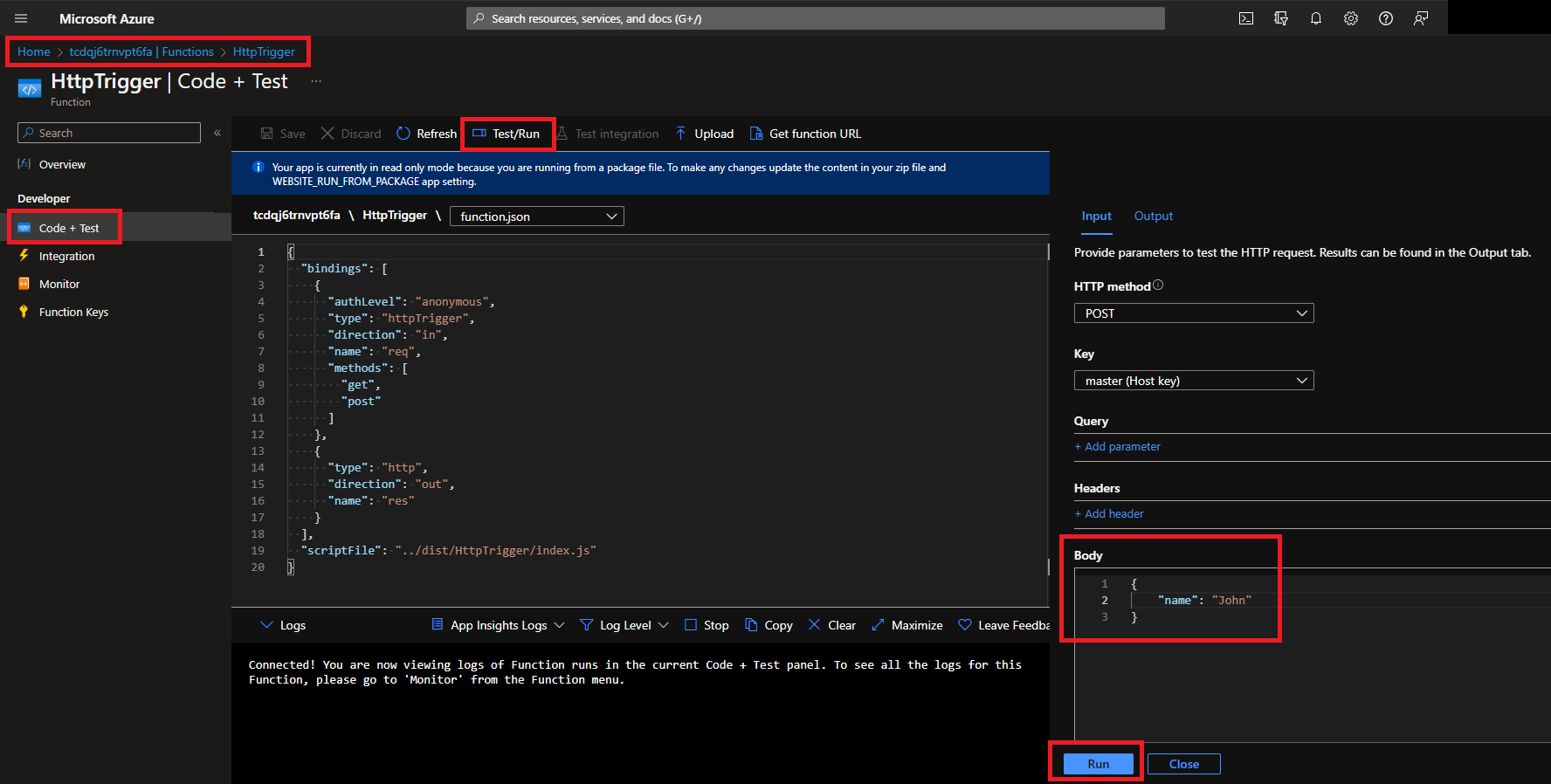Open the notifications bell
This screenshot has width=1551, height=784.
(x=1316, y=18)
